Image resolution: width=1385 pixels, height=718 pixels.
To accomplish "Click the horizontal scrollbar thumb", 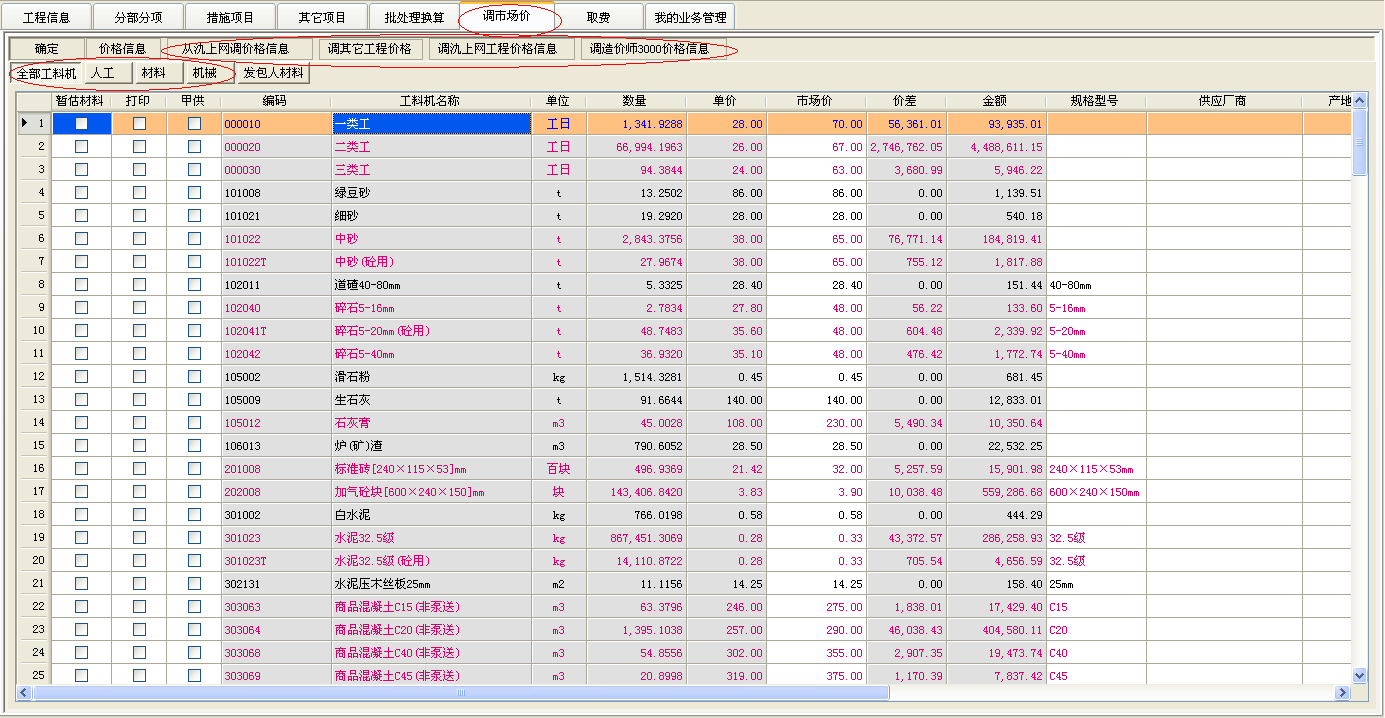I will 460,692.
